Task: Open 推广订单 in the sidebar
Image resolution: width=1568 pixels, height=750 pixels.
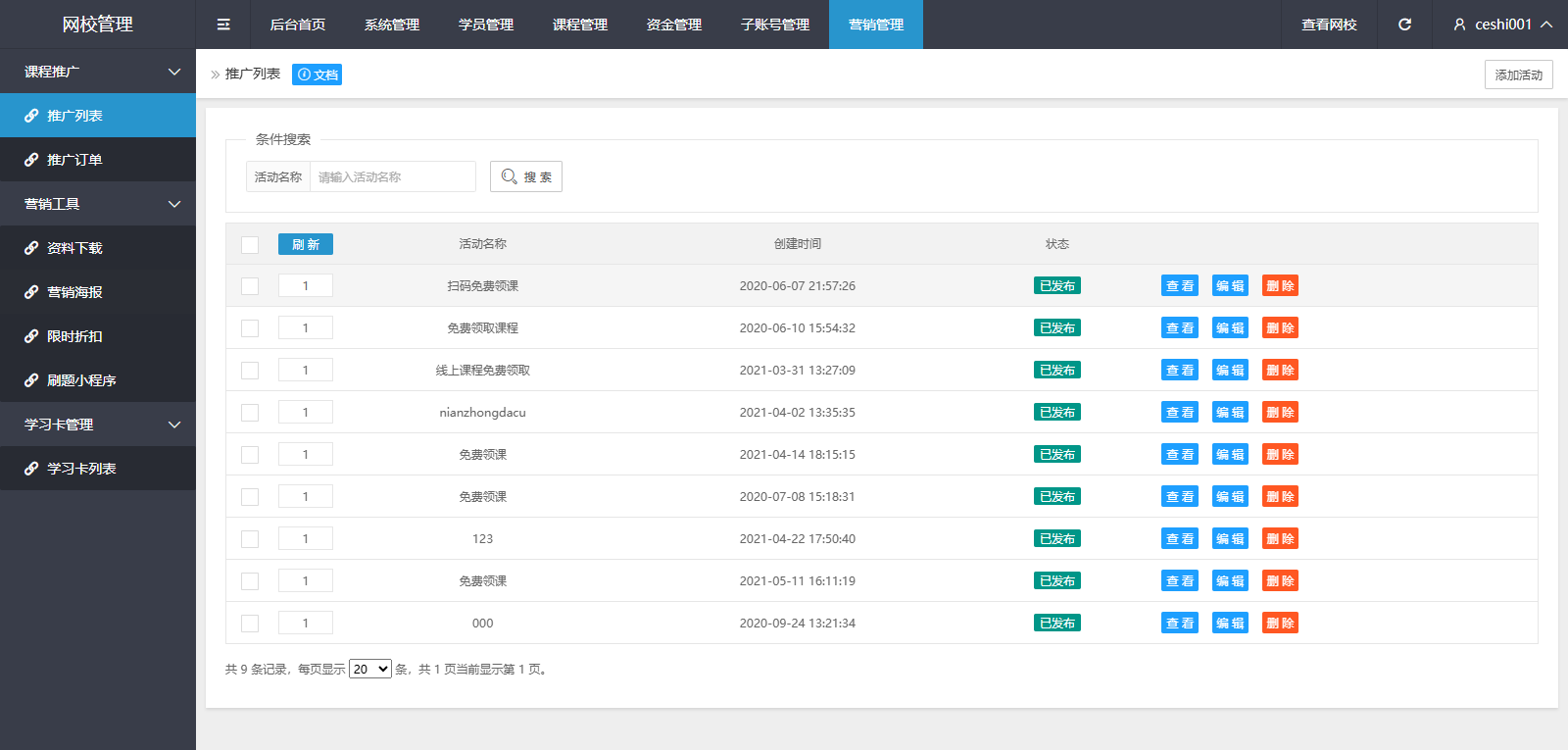Action: 98,160
